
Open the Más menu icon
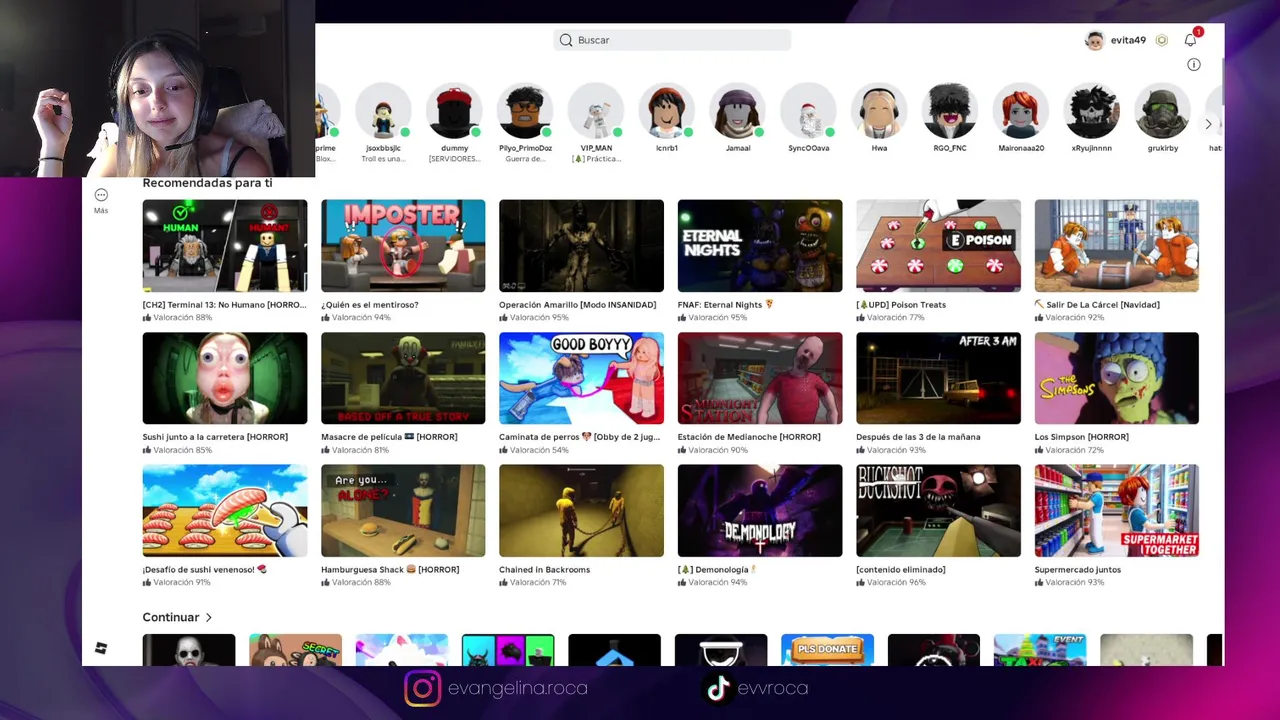point(101,195)
